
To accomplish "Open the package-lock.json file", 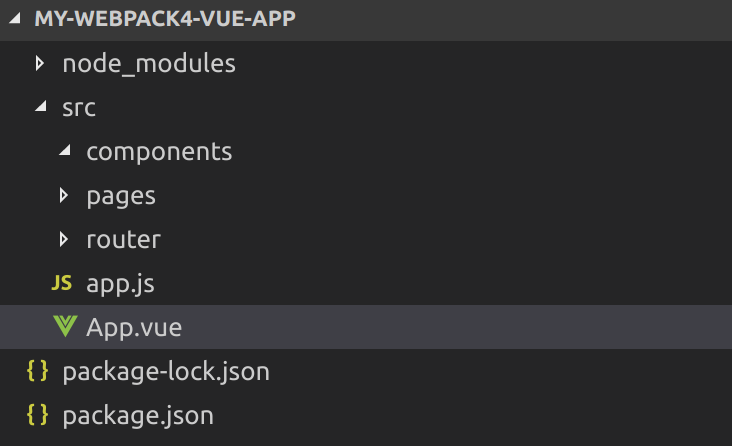I will [166, 372].
